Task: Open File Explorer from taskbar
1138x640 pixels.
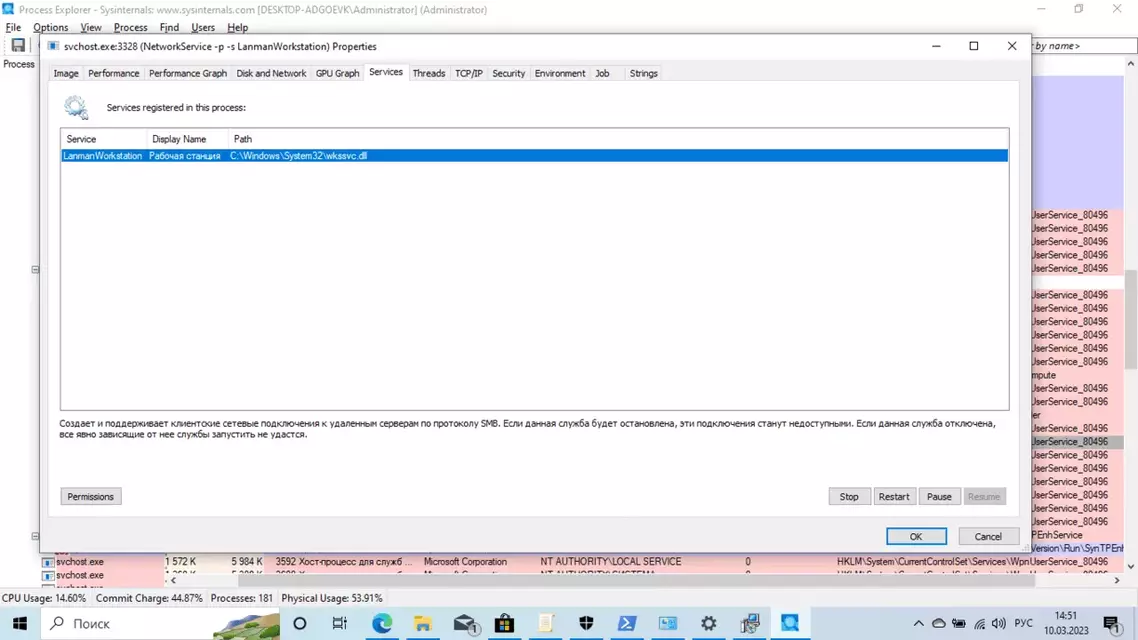Action: (422, 623)
